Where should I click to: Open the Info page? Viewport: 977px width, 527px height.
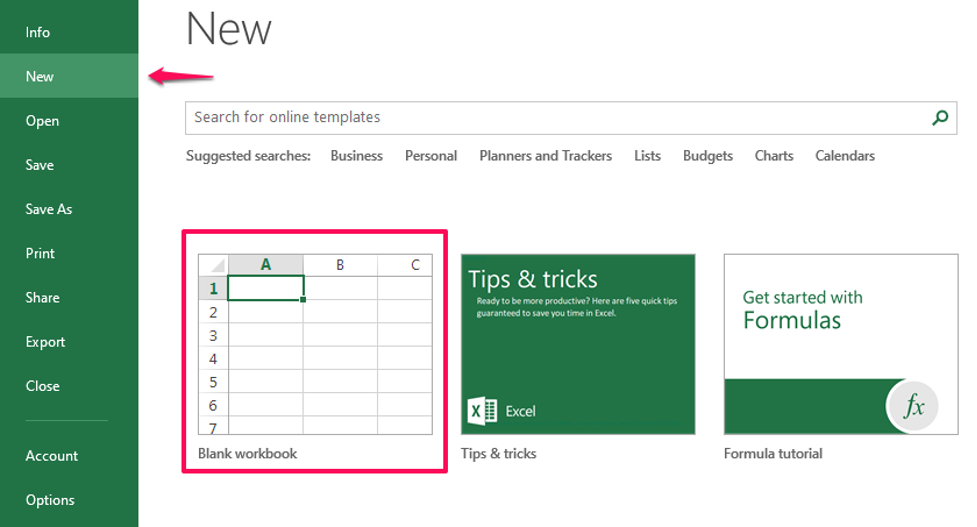(x=37, y=32)
